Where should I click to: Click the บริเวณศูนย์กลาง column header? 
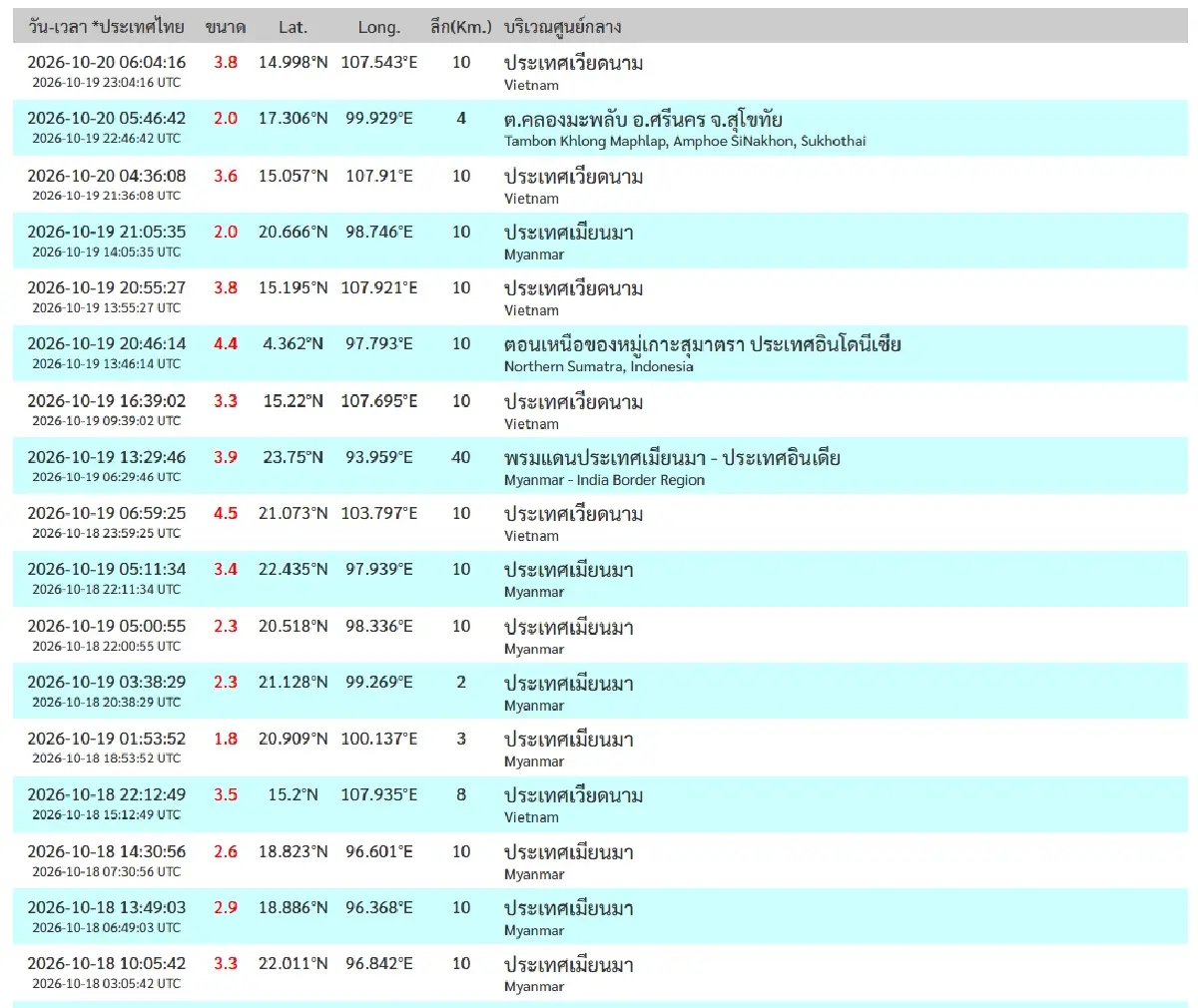(x=563, y=27)
